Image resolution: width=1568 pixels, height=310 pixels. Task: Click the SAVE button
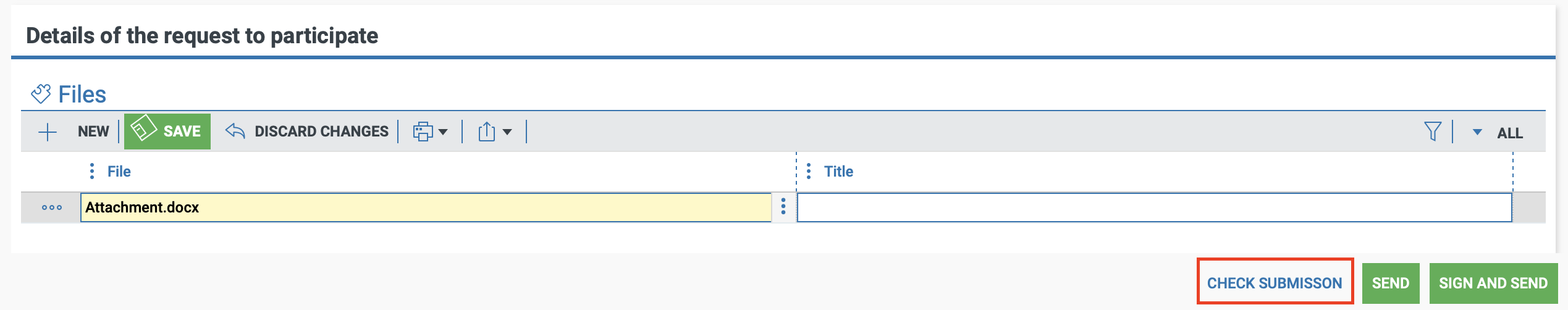tap(167, 132)
